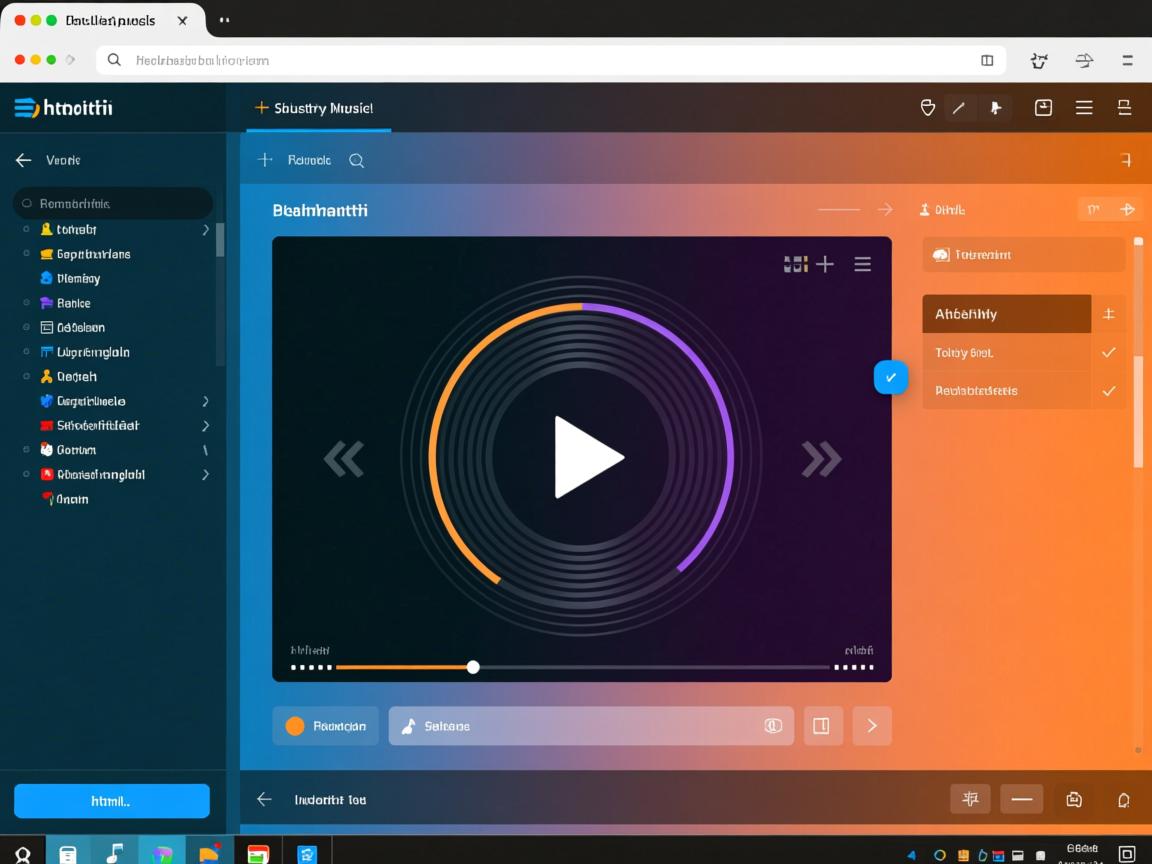Toggle the blue checkmark button beside the player
The height and width of the screenshot is (864, 1152).
[x=890, y=377]
